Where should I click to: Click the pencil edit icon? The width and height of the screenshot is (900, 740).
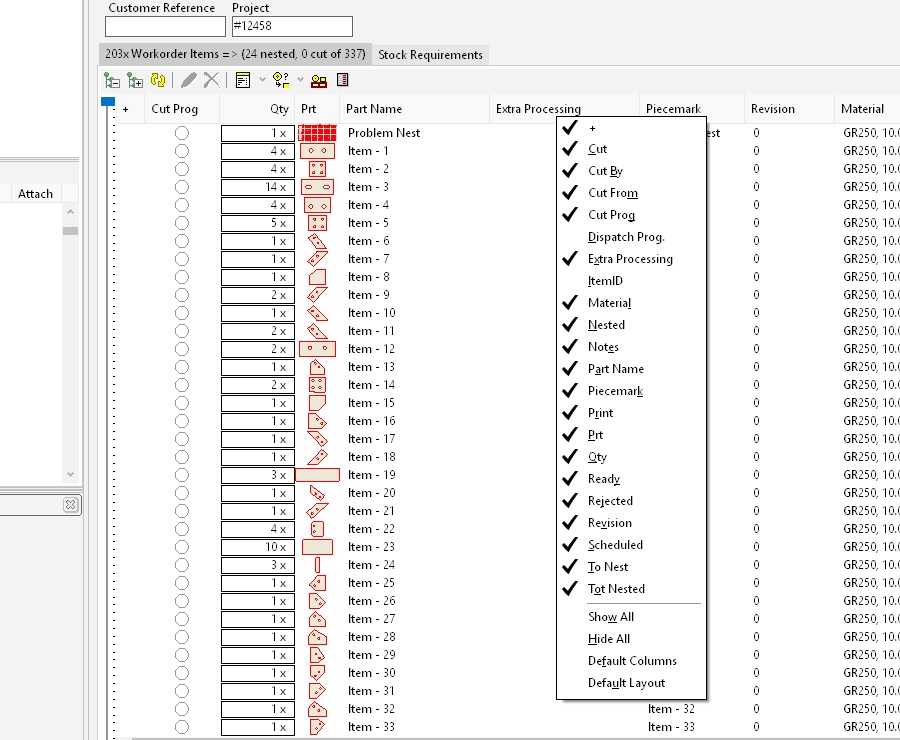188,80
